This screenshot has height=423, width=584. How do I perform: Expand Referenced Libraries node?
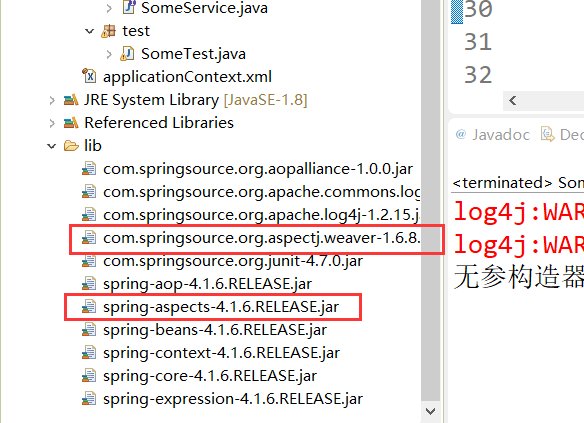click(x=52, y=123)
